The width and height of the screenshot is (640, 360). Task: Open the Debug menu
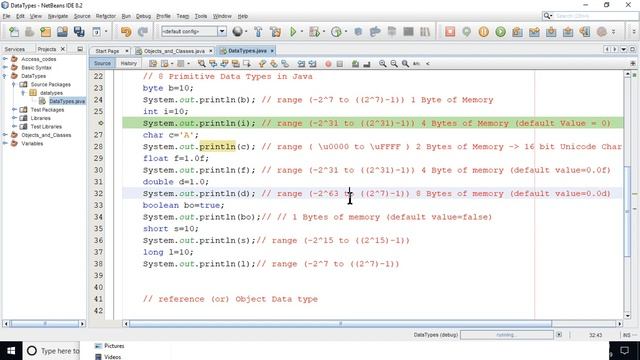[143, 16]
